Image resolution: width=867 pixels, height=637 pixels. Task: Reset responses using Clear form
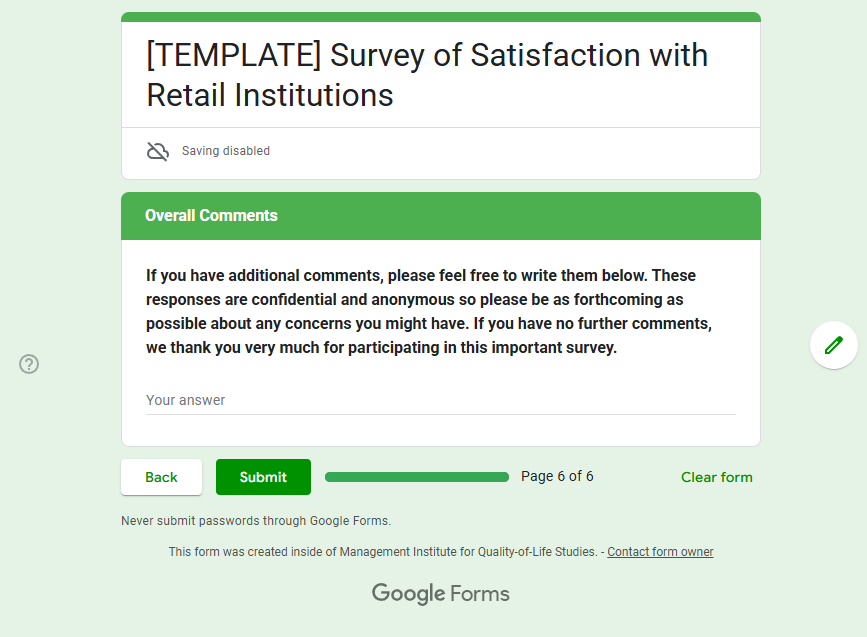point(716,477)
